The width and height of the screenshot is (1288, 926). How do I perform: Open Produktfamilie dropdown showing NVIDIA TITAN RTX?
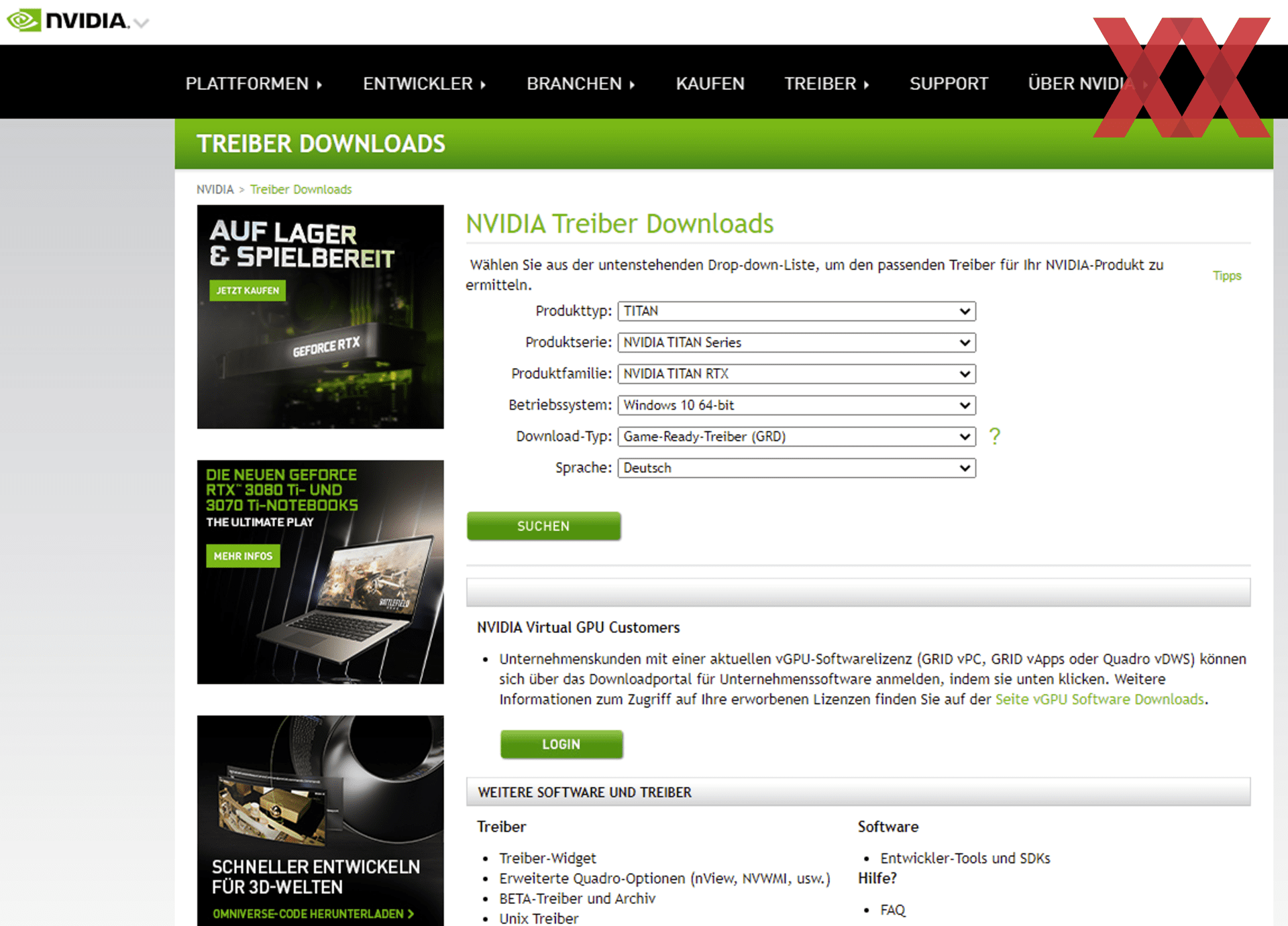[x=796, y=374]
